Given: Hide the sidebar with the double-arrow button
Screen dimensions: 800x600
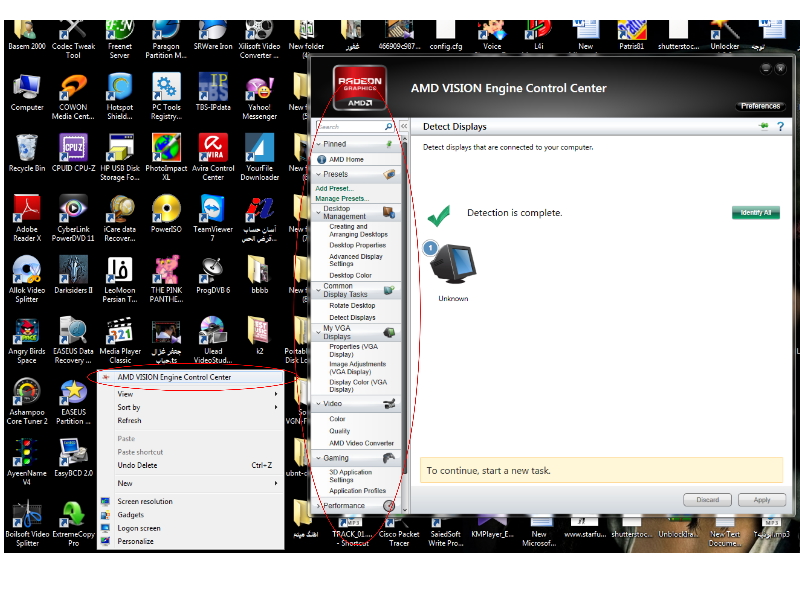Looking at the screenshot, I should pyautogui.click(x=404, y=126).
